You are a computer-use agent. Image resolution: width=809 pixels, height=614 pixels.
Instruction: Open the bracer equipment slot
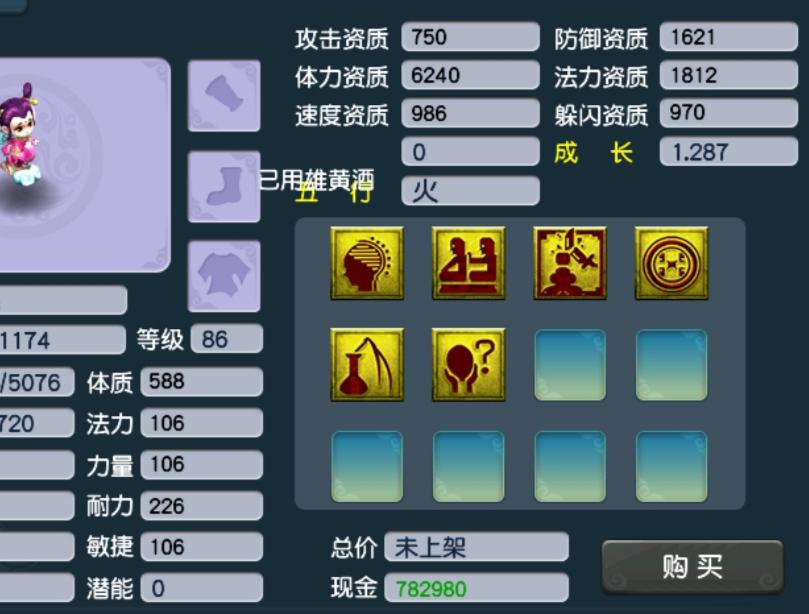[x=224, y=95]
